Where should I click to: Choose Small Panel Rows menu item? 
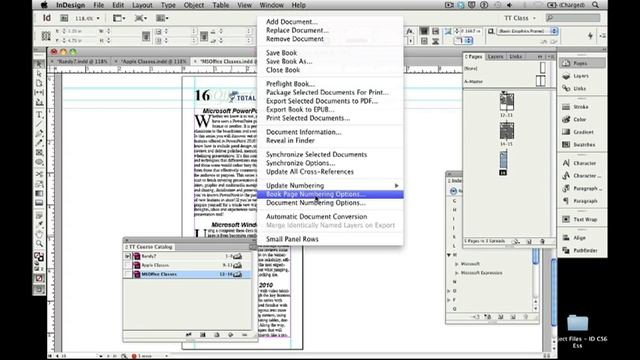pyautogui.click(x=330, y=239)
